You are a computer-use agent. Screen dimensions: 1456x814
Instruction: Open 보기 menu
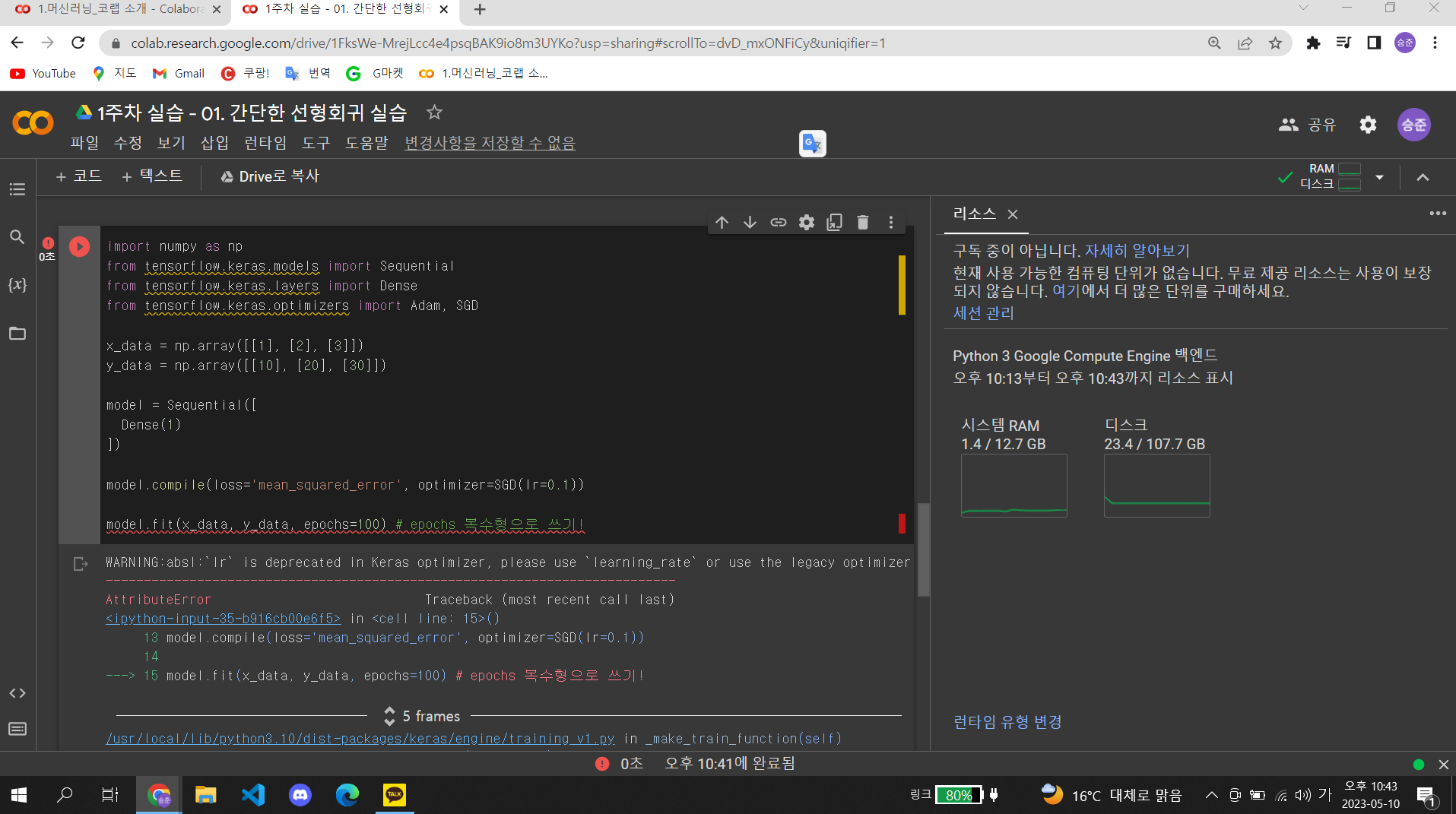[171, 143]
